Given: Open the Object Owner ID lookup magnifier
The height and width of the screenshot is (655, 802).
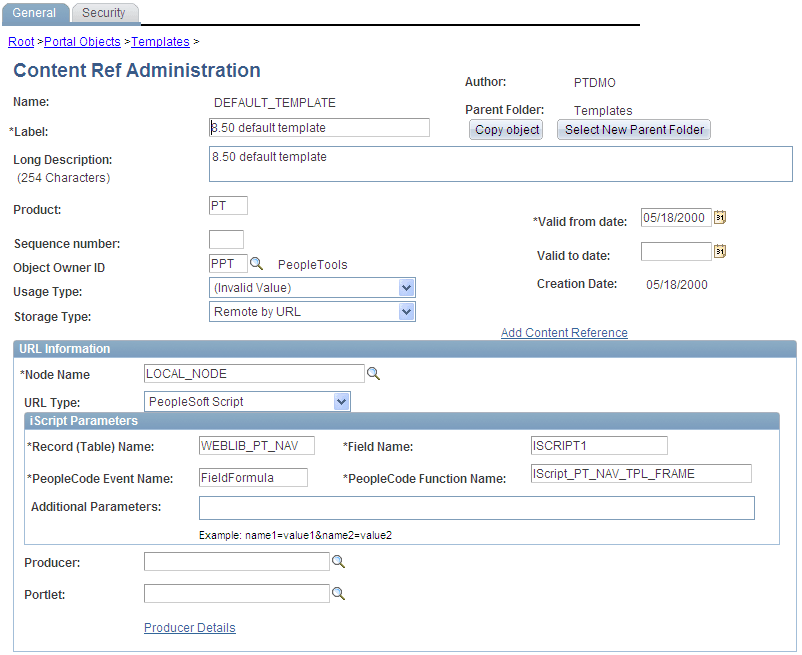Looking at the screenshot, I should [258, 264].
